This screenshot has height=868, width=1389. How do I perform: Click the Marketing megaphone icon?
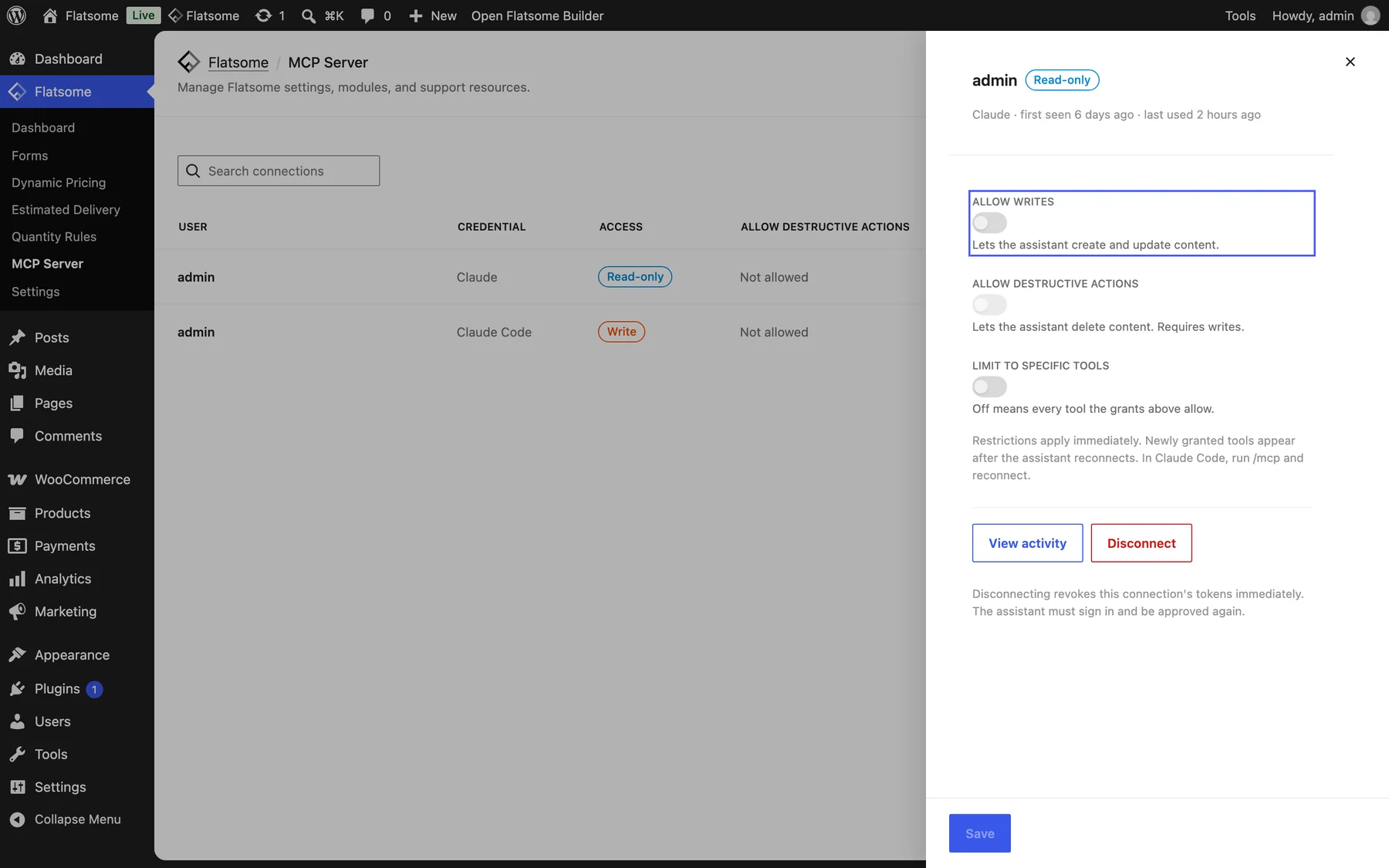coord(17,611)
